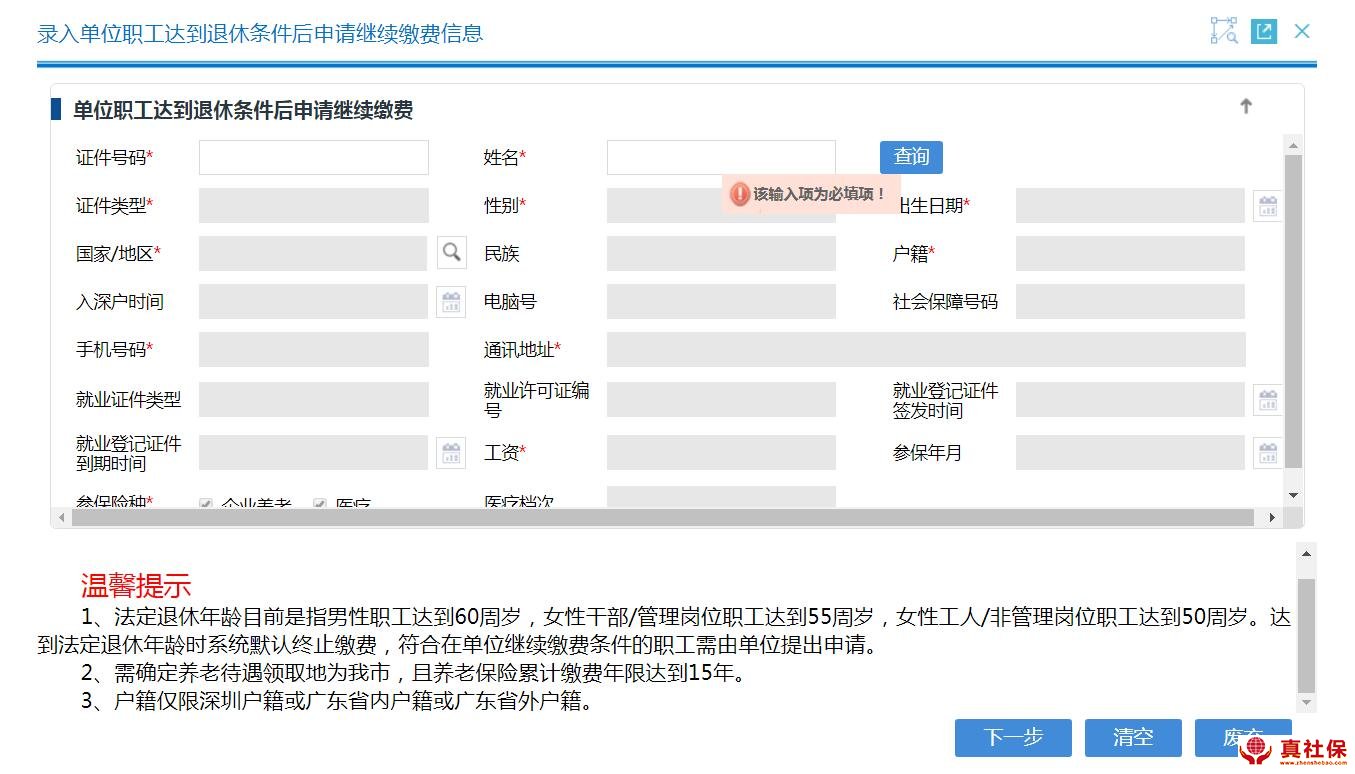Viewport: 1355px width, 774px height.
Task: Click the 证件号码 input field
Action: pyautogui.click(x=313, y=158)
